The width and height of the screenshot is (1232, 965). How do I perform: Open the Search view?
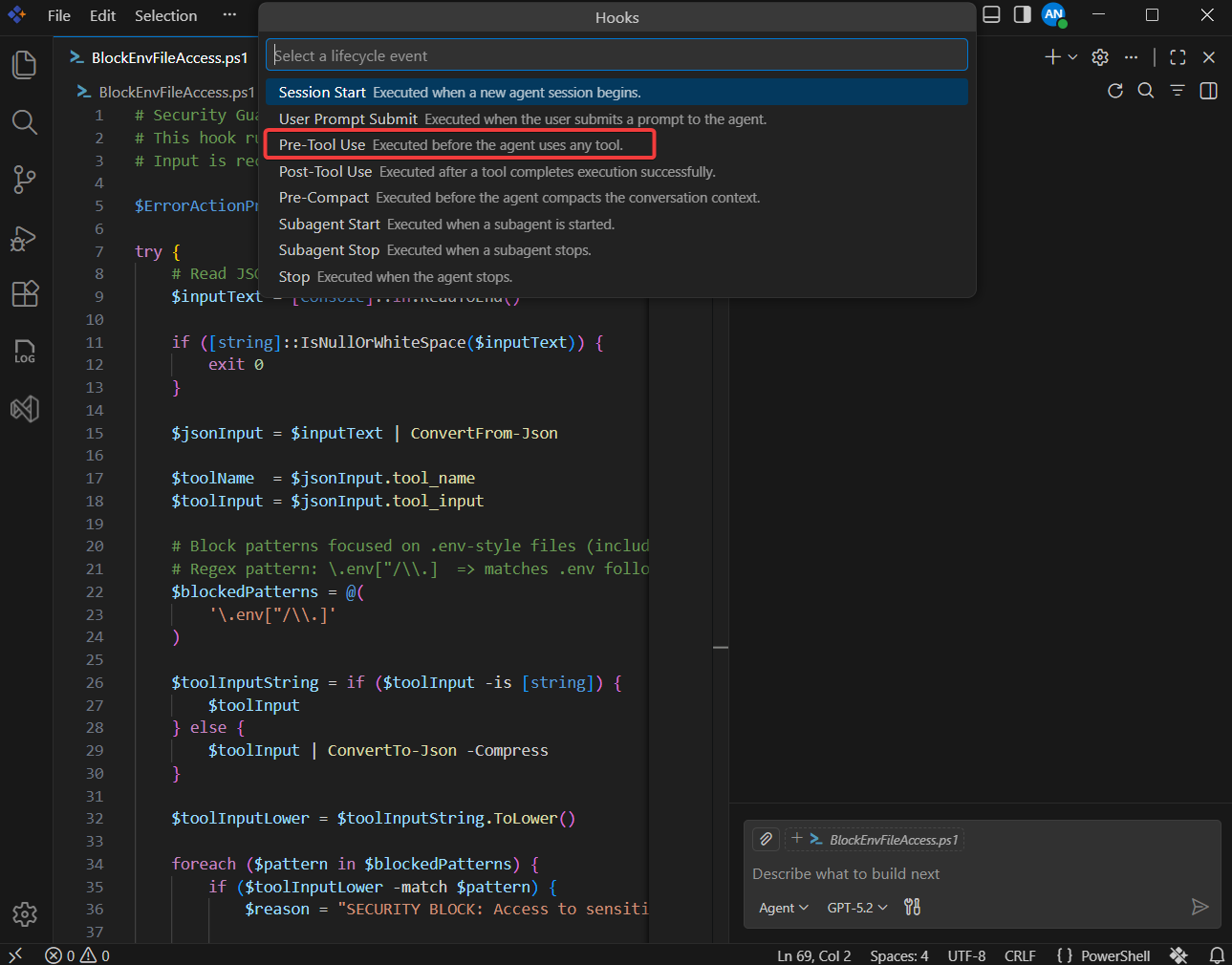click(24, 122)
